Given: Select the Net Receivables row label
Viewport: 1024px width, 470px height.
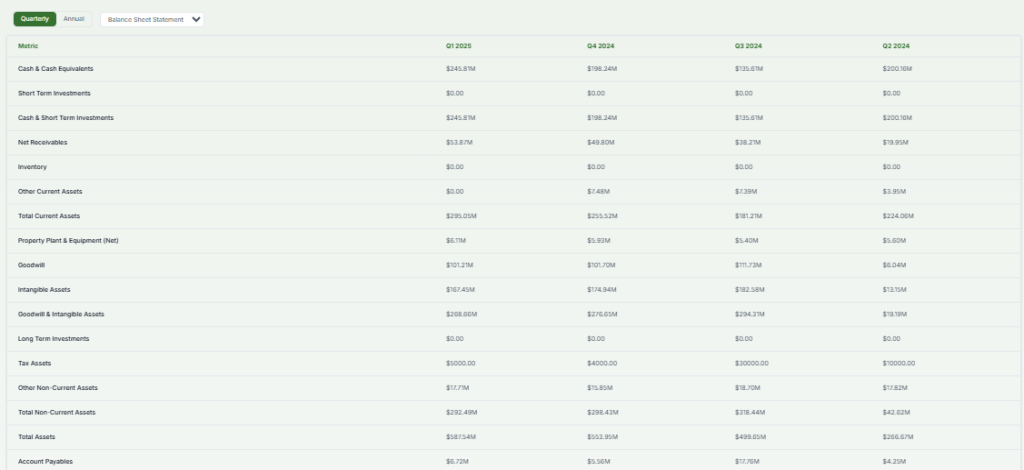Looking at the screenshot, I should click(x=42, y=142).
